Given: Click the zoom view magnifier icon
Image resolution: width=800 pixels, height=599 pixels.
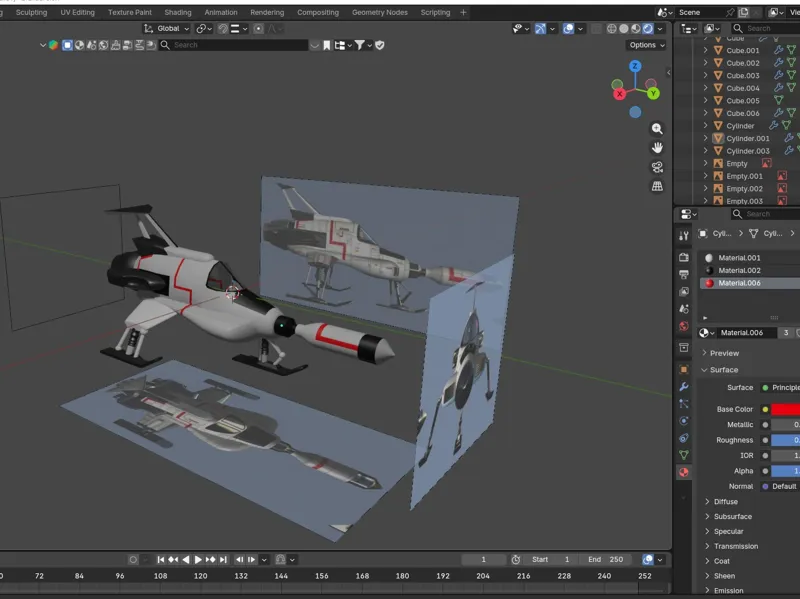Looking at the screenshot, I should coord(657,129).
